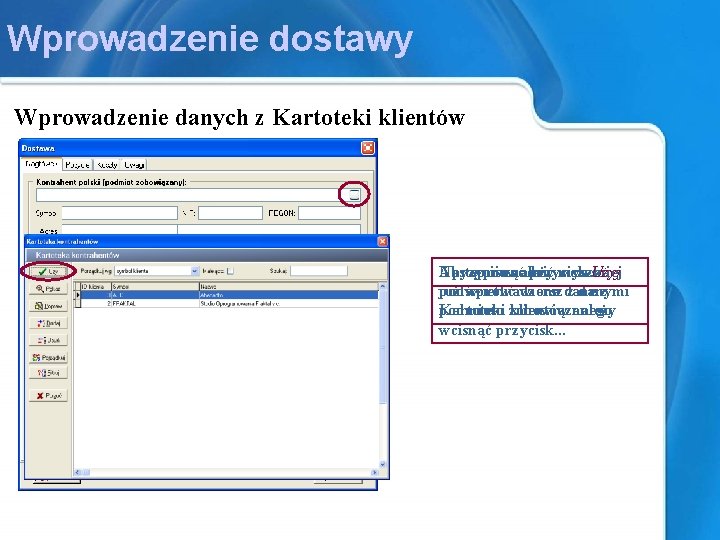The width and height of the screenshot is (720, 540).
Task: Click the horizontal scrollbar right arrow
Action: [x=374, y=472]
